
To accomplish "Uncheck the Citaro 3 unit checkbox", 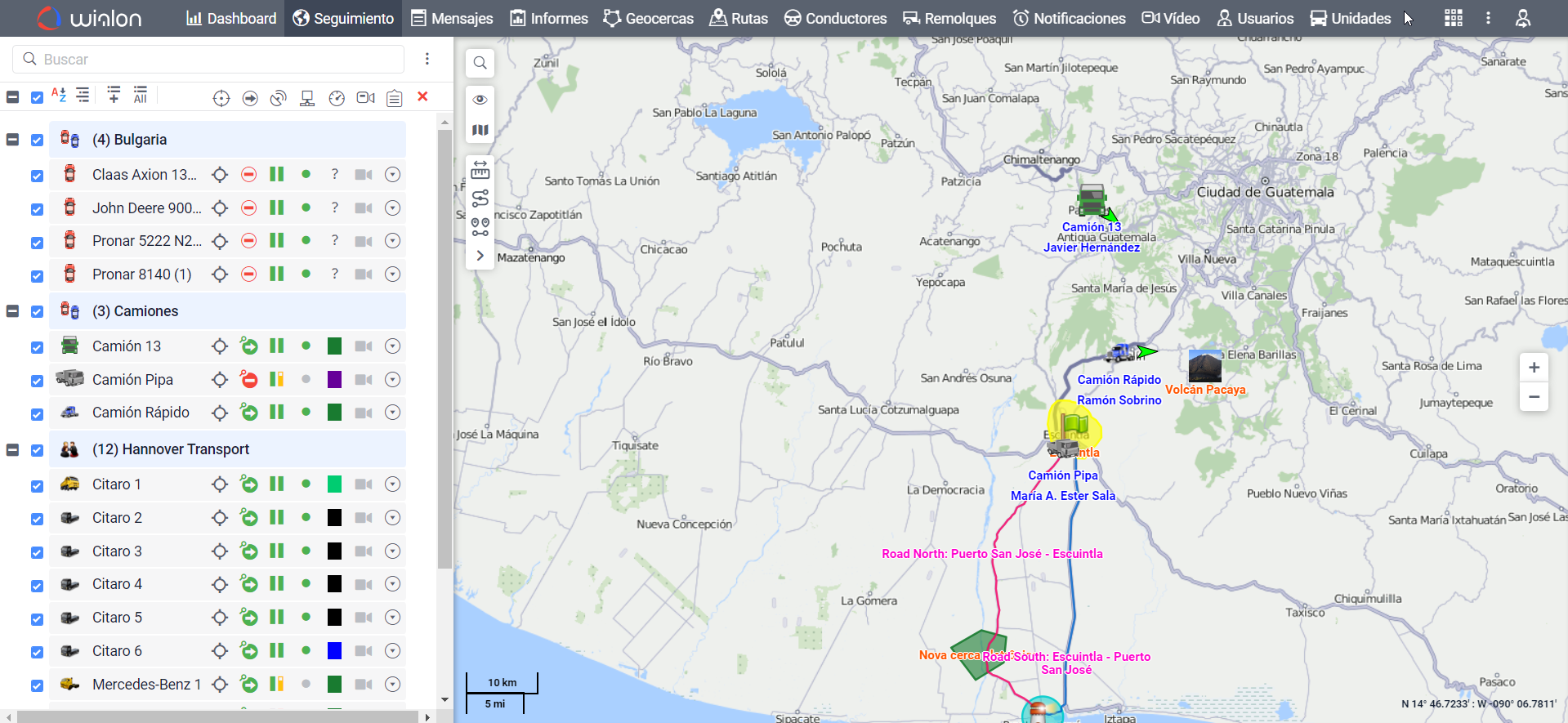I will 37,552.
